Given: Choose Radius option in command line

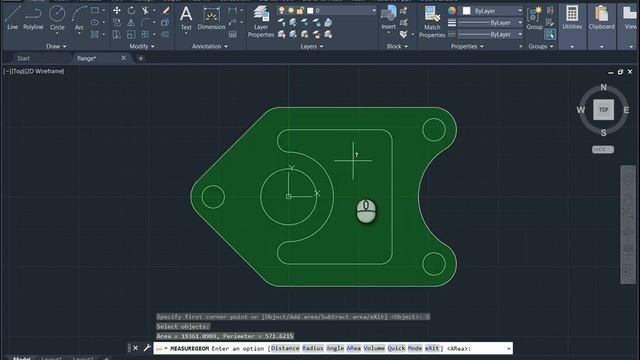Looking at the screenshot, I should point(313,348).
